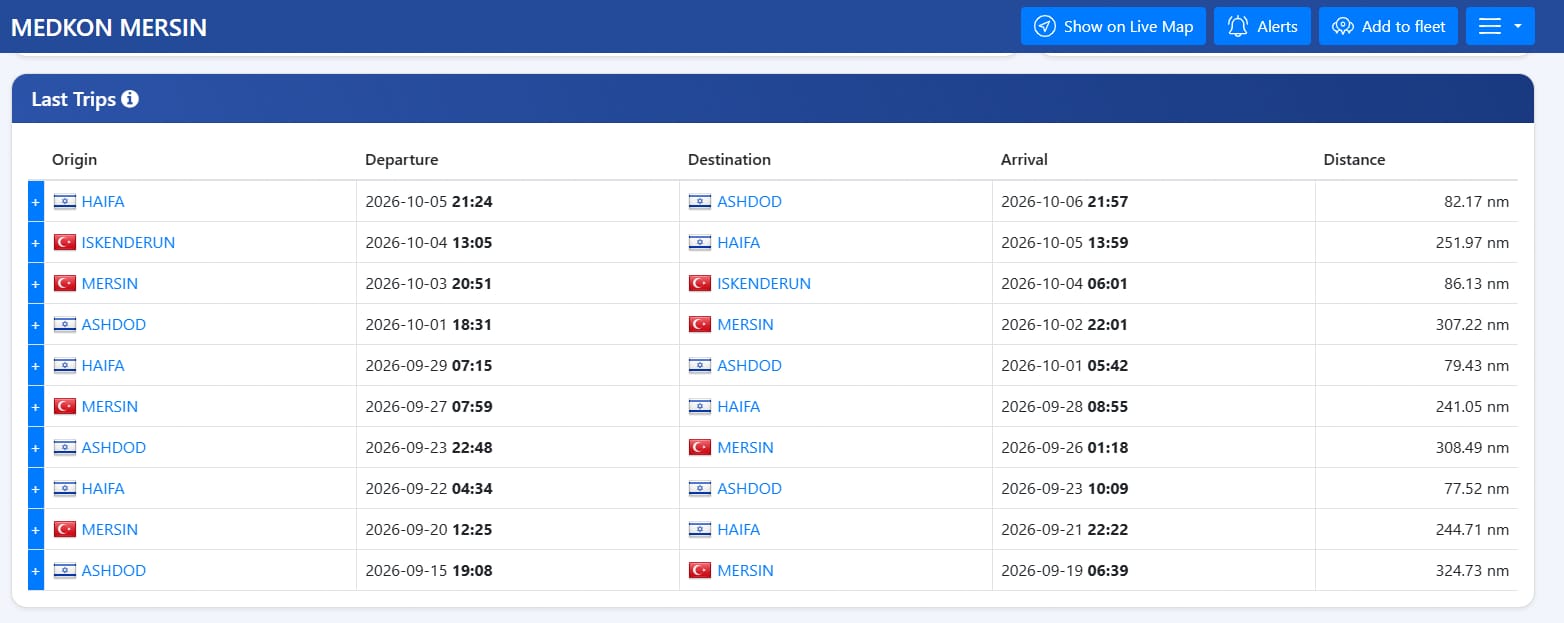Click the Turkey flag beside origin MERSIN, 86.13 nm trip
The width and height of the screenshot is (1564, 623).
(x=65, y=284)
